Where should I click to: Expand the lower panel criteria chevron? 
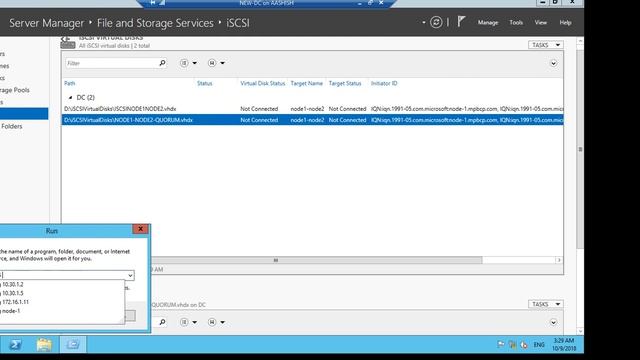553,322
